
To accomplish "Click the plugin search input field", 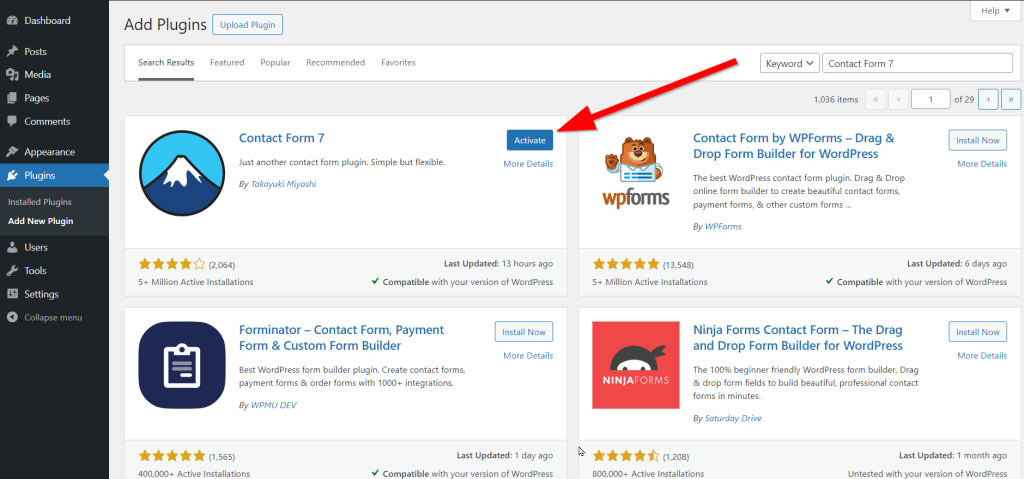I will (917, 63).
